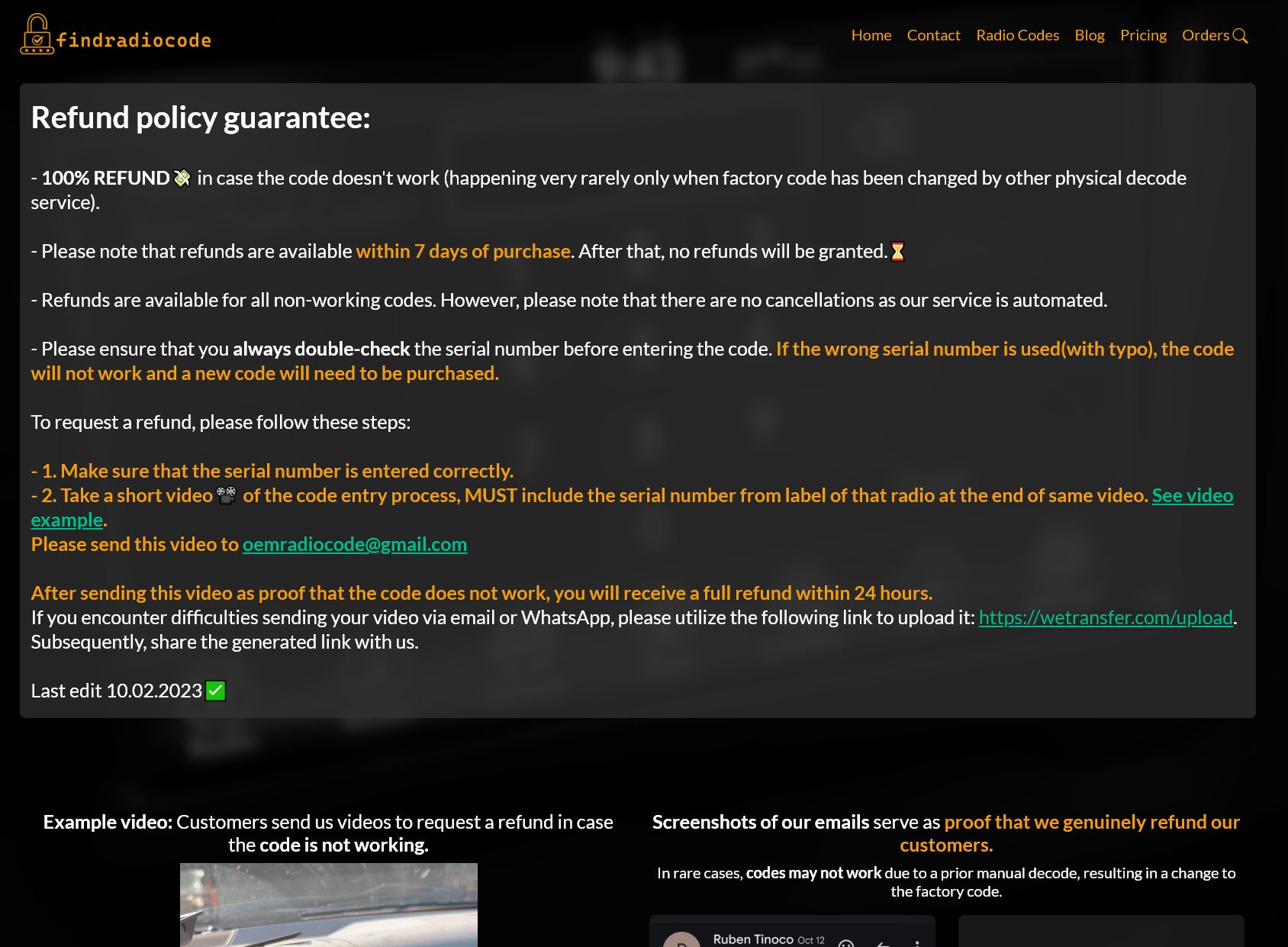
Task: Play the example refund video thumbnail
Action: tap(329, 905)
